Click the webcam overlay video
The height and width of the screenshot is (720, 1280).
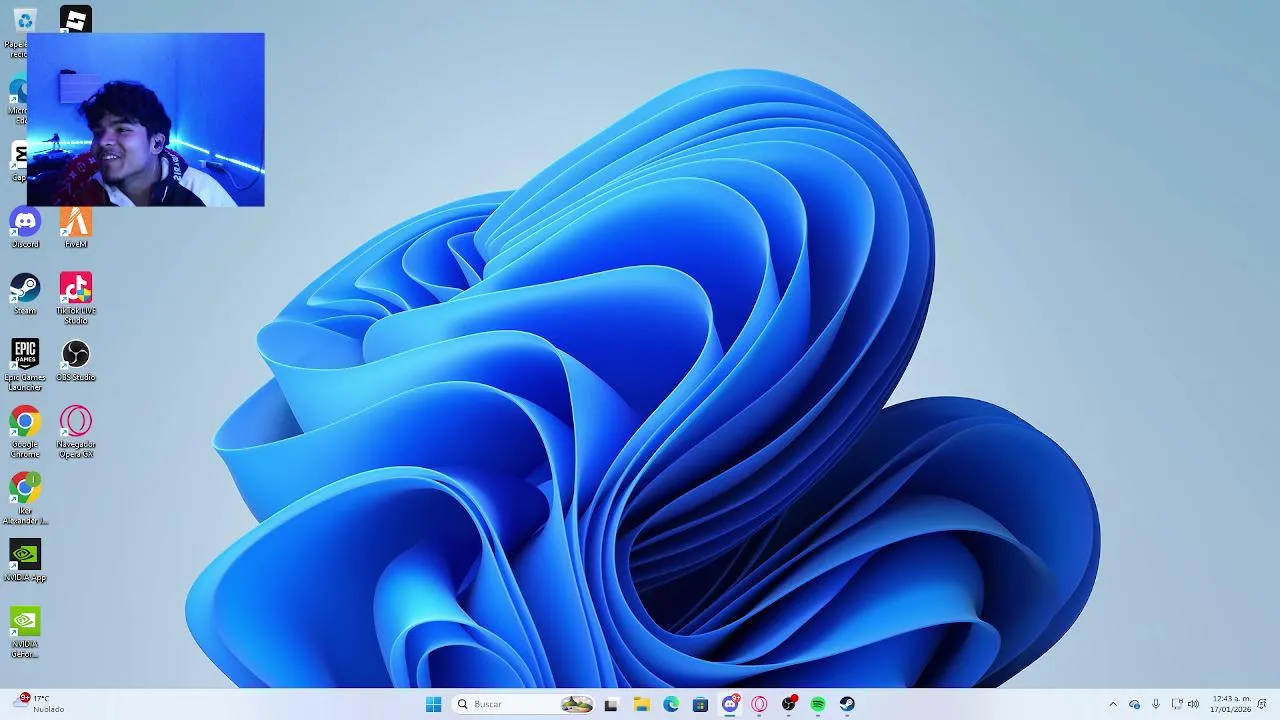(146, 120)
